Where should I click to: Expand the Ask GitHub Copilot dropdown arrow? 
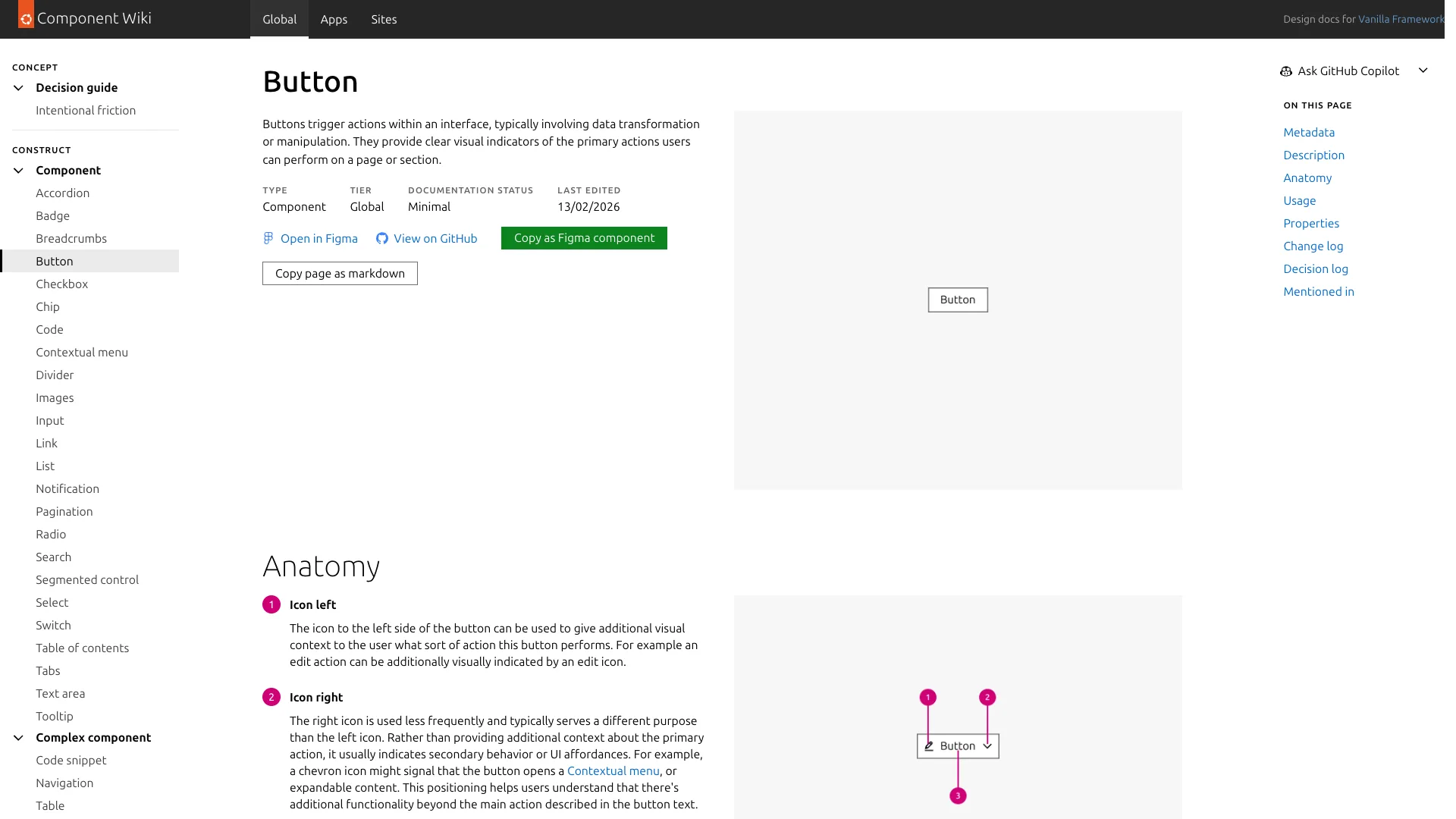pyautogui.click(x=1423, y=71)
